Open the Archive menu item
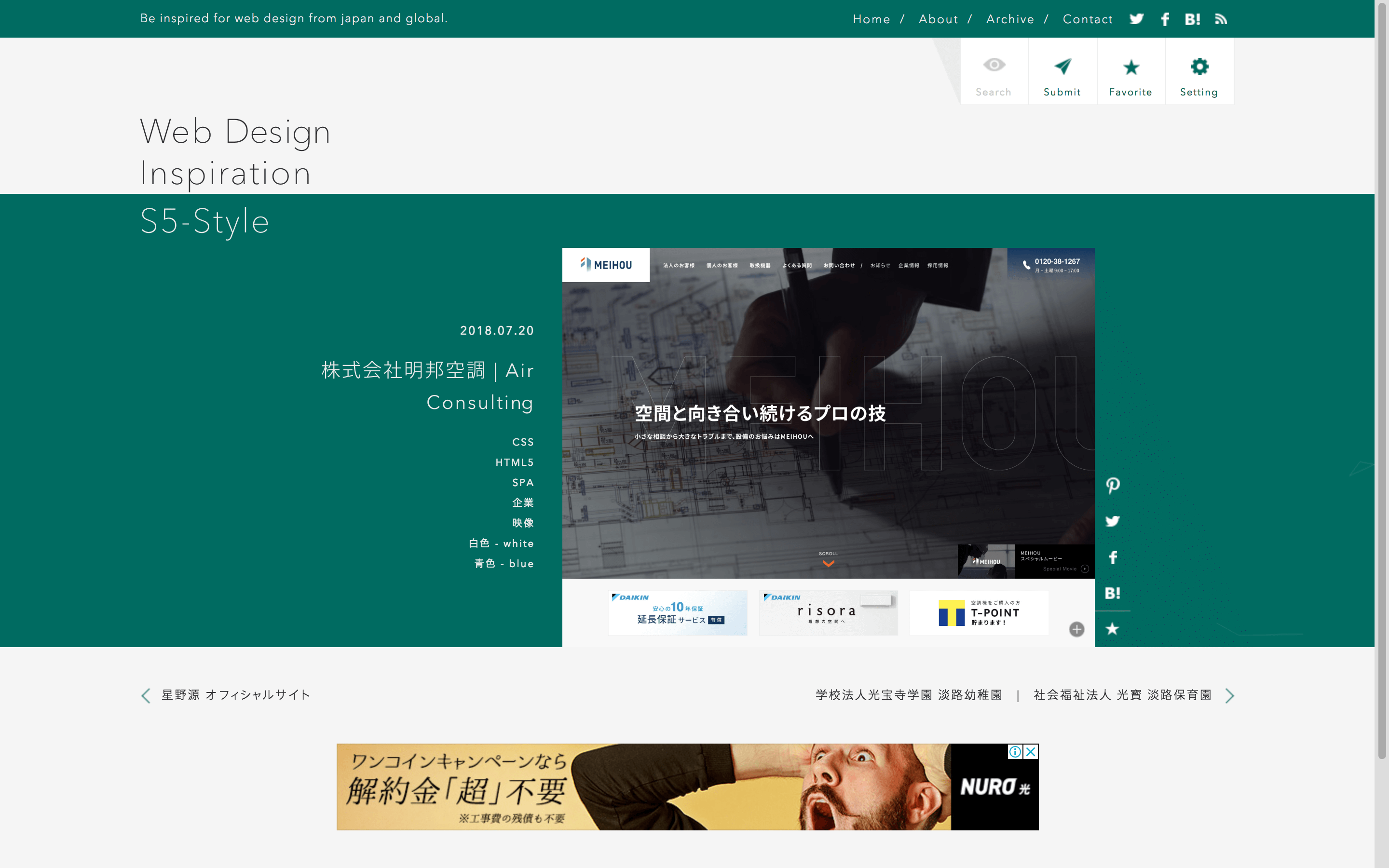1389x868 pixels. pyautogui.click(x=1010, y=19)
